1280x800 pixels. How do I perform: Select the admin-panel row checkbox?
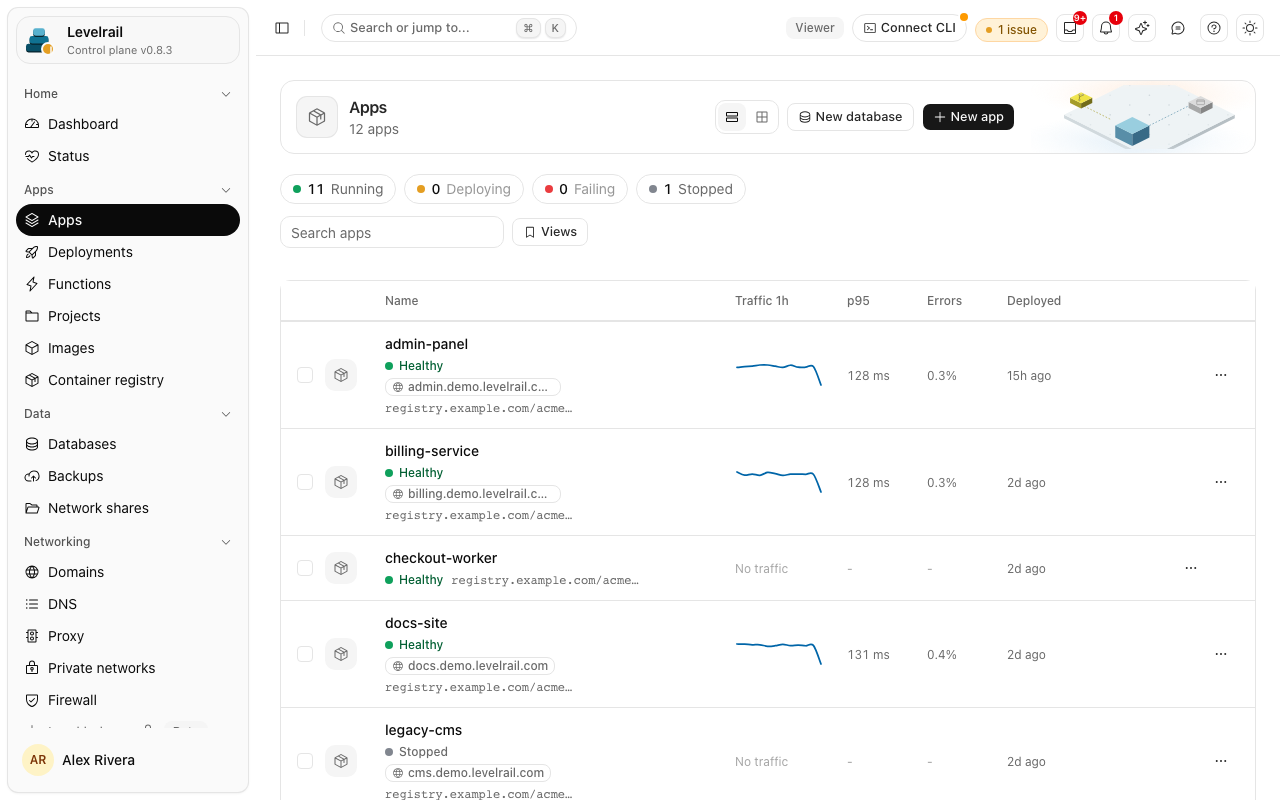point(305,375)
